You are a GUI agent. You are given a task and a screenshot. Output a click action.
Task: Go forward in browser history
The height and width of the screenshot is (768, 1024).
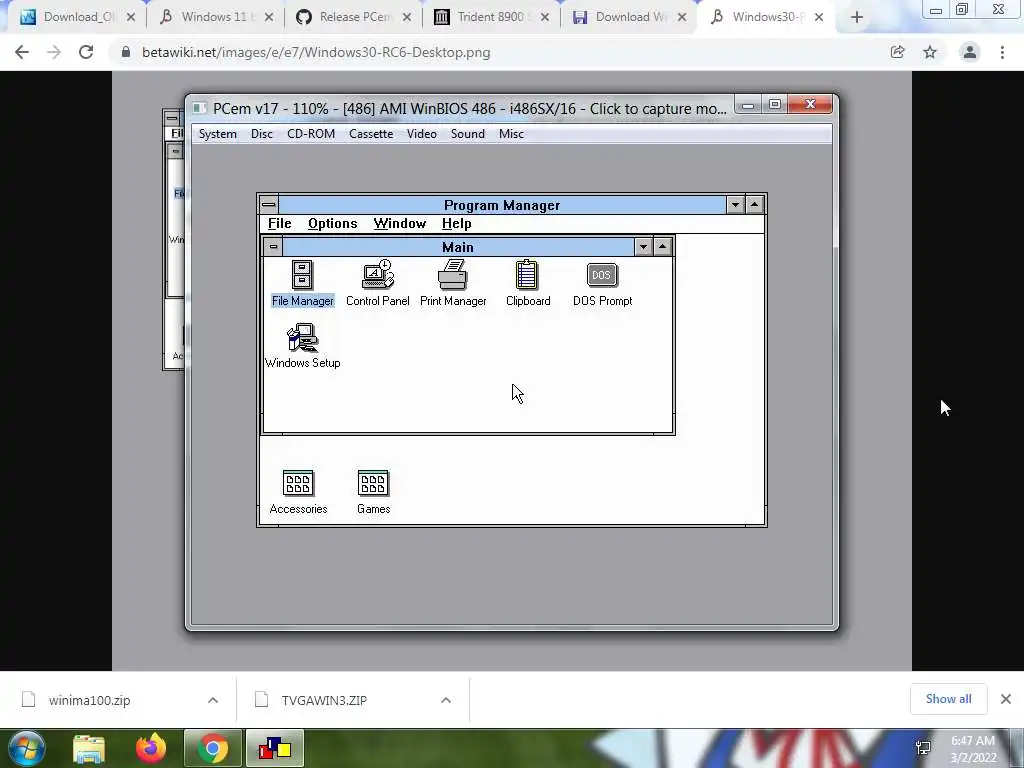(x=54, y=52)
